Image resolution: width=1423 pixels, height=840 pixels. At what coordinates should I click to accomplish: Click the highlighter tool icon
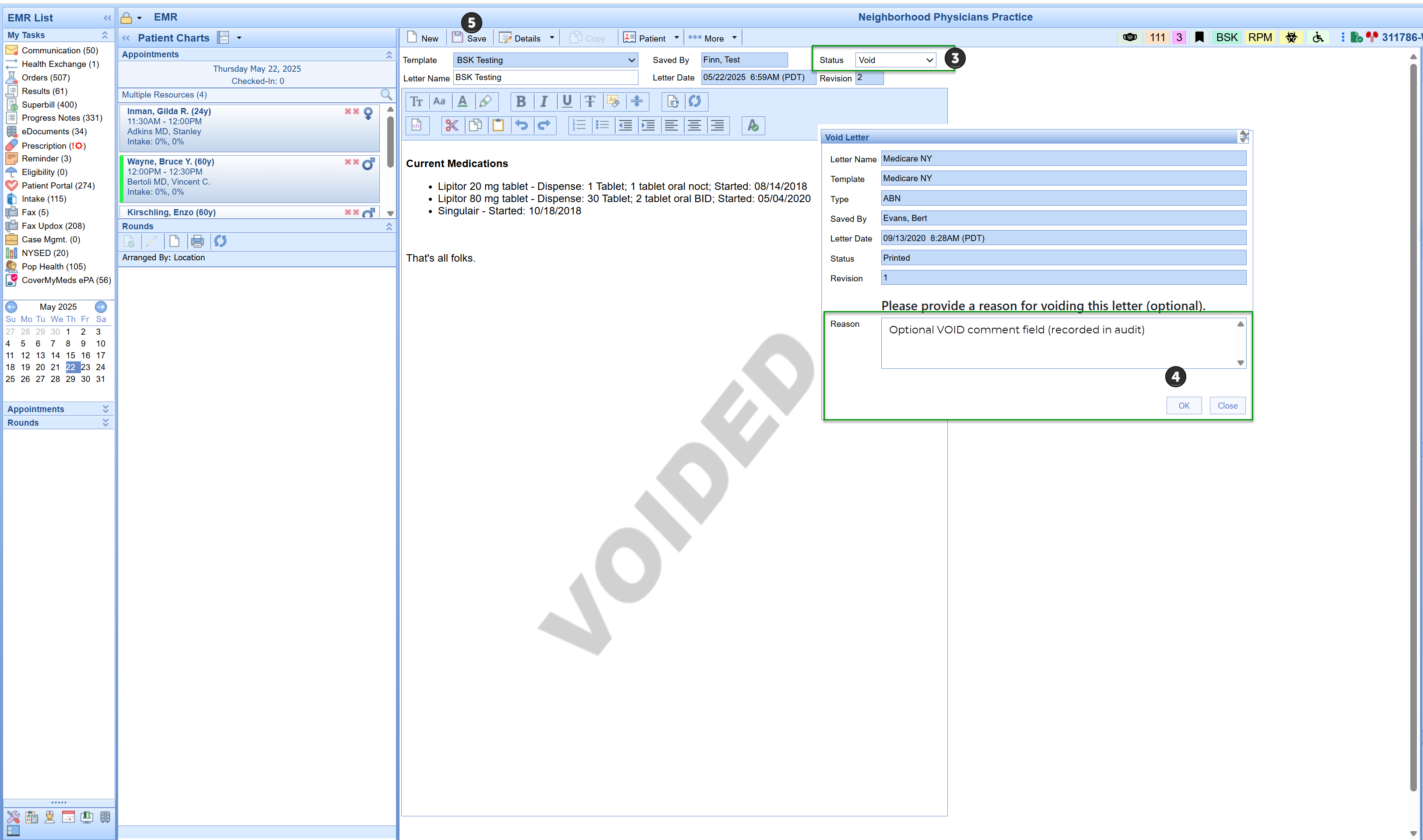pyautogui.click(x=486, y=102)
